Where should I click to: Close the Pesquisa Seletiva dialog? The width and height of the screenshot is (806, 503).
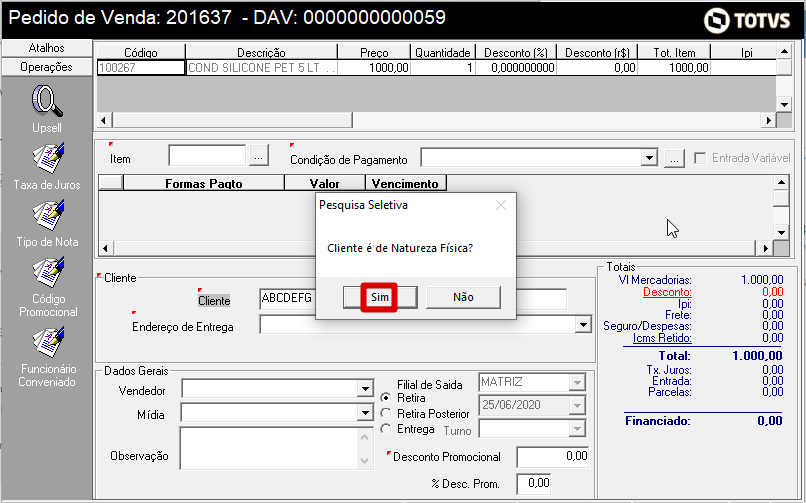click(x=501, y=206)
